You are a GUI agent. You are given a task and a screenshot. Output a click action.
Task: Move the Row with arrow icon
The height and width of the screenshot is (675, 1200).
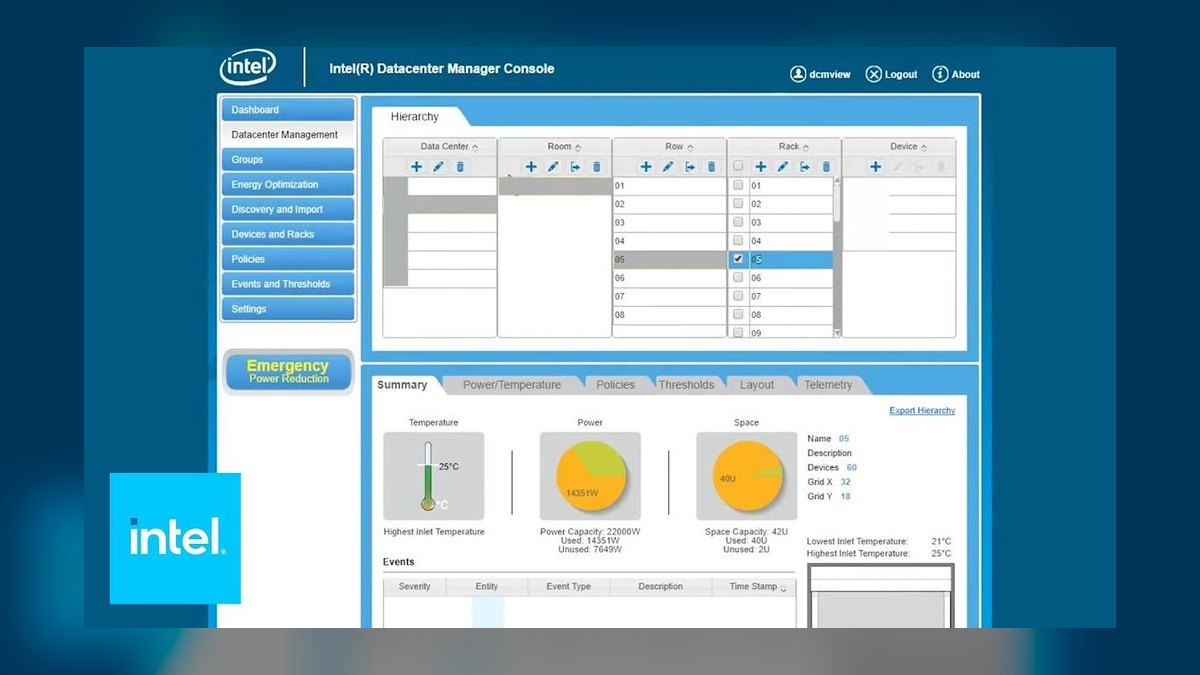pyautogui.click(x=690, y=167)
